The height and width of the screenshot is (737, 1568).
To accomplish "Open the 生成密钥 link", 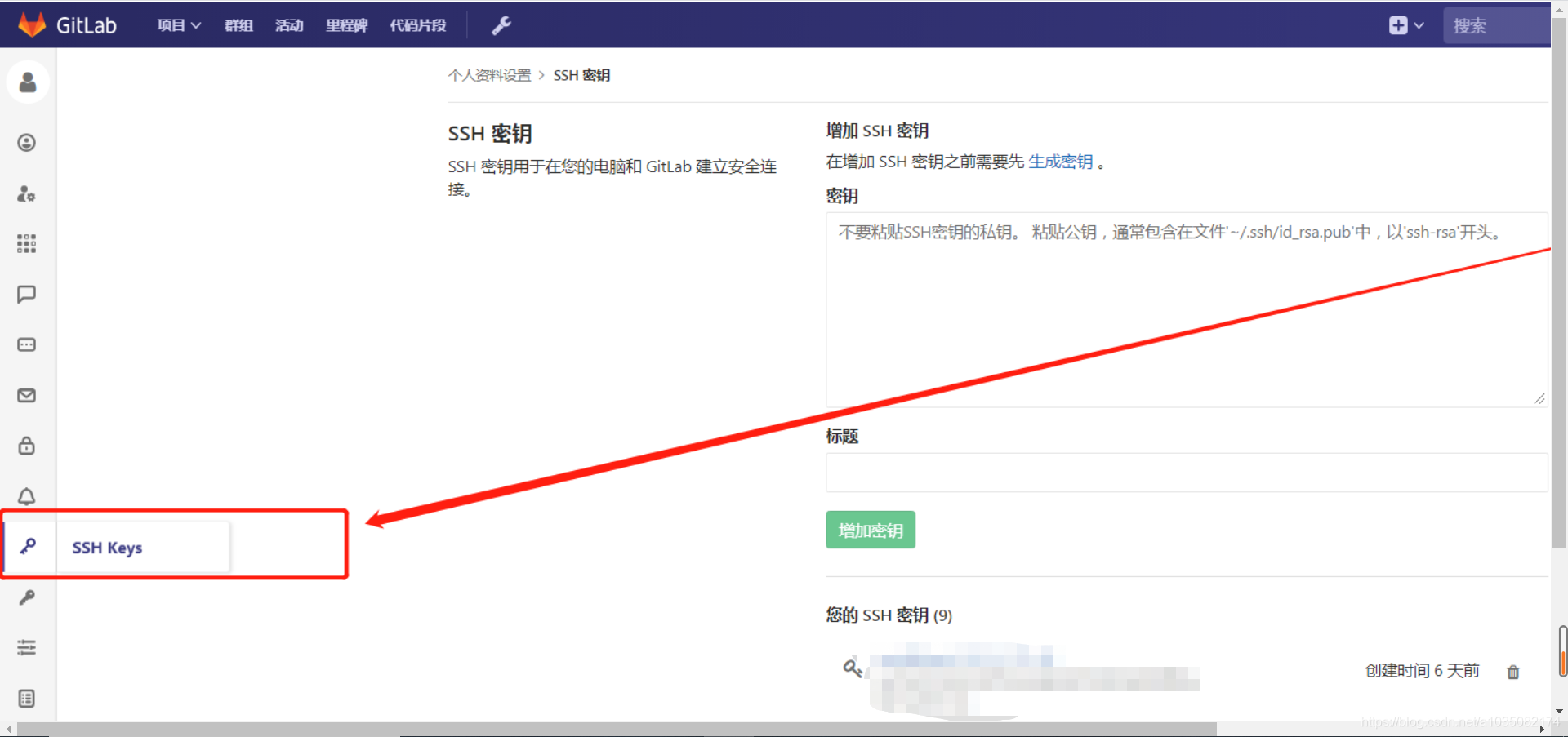I will point(1060,161).
